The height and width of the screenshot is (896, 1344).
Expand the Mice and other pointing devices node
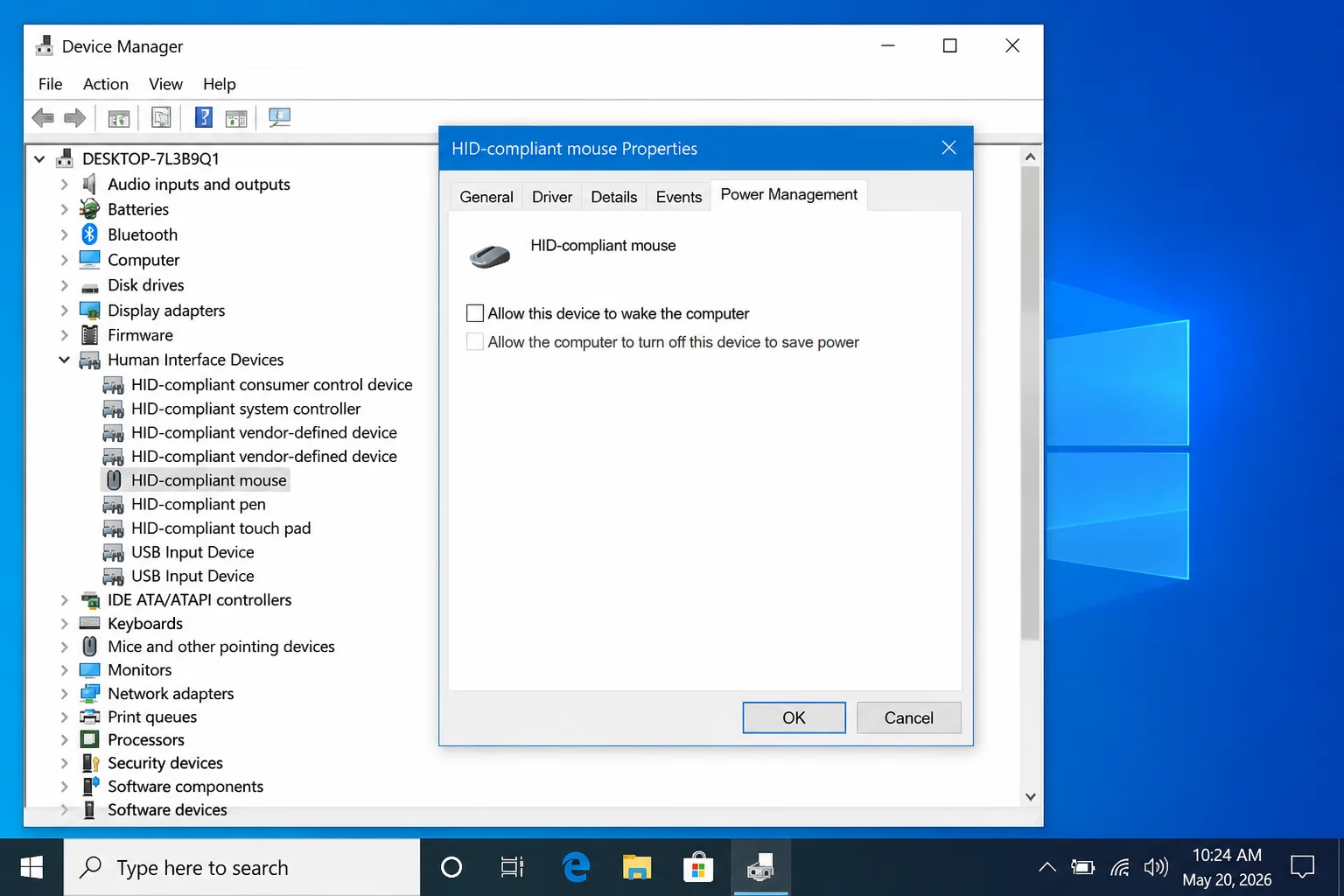click(x=64, y=647)
